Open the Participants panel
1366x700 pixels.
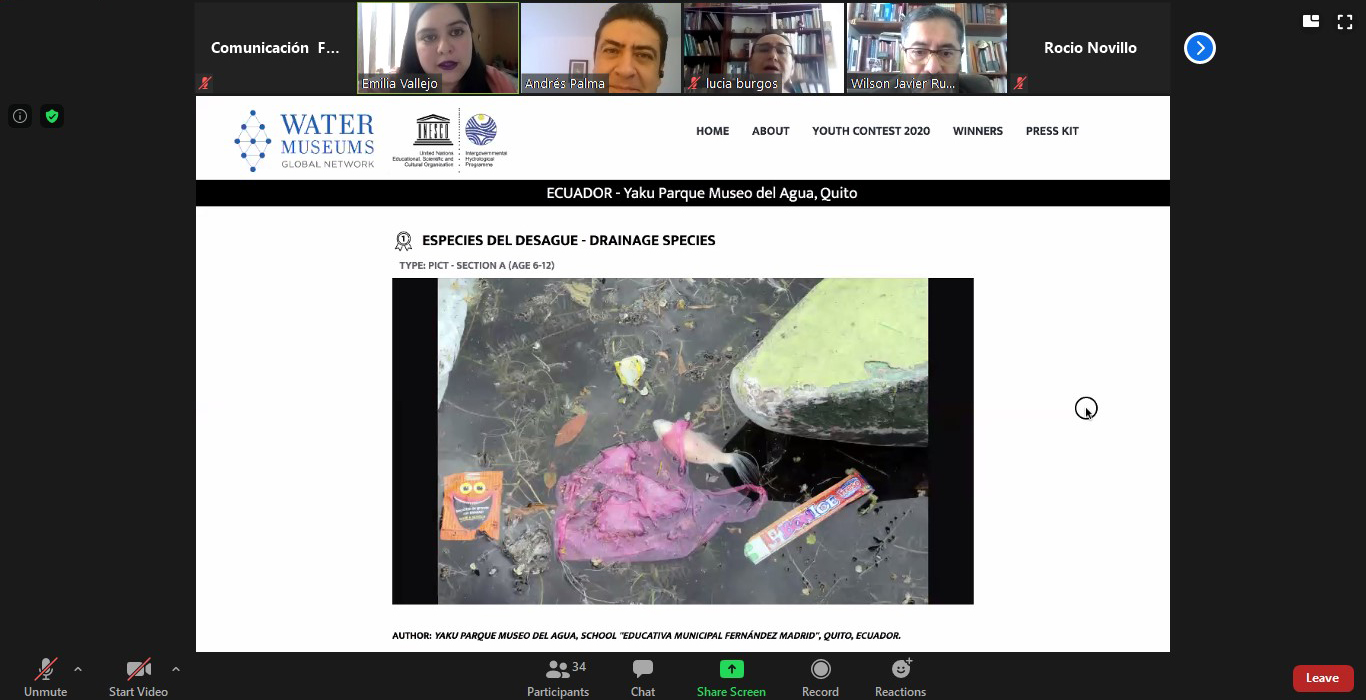click(x=558, y=677)
